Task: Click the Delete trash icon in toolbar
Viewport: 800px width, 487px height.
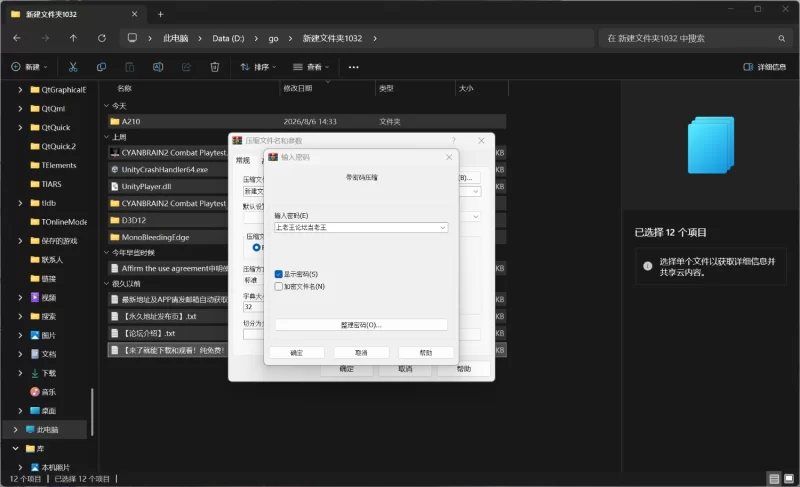Action: [215, 67]
